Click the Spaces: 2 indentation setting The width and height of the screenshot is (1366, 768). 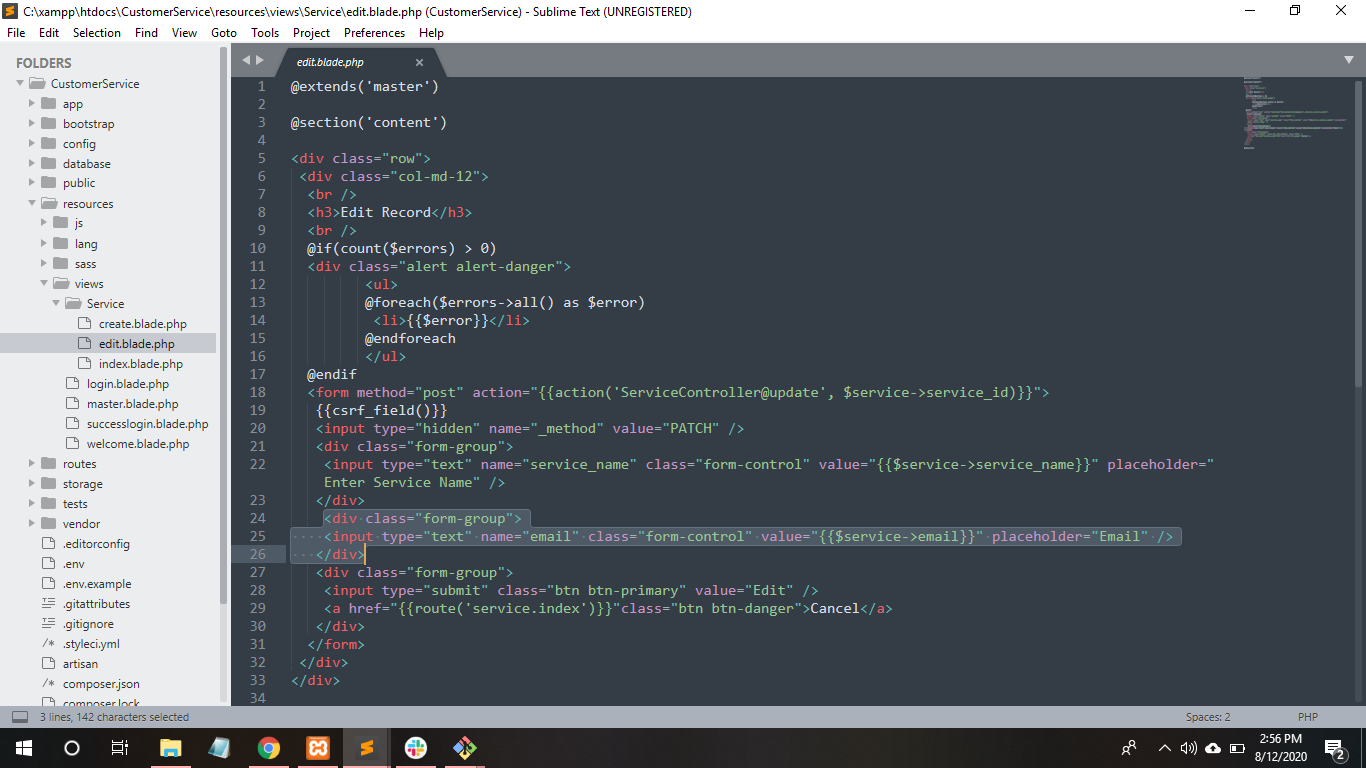coord(1208,717)
